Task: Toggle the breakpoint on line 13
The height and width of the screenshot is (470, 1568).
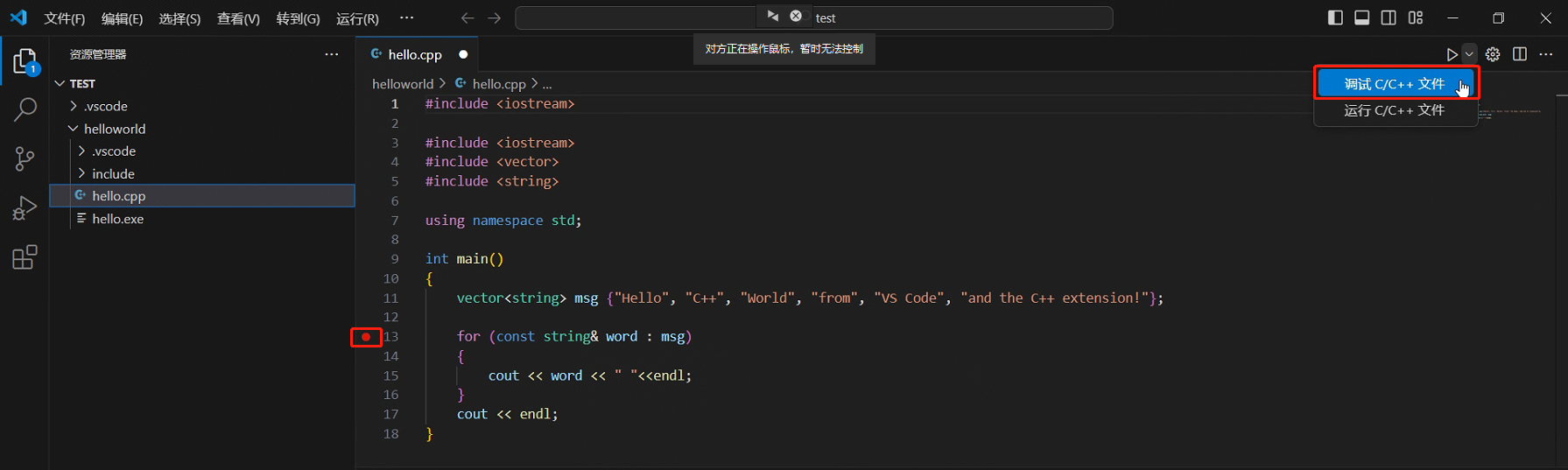Action: pos(366,337)
